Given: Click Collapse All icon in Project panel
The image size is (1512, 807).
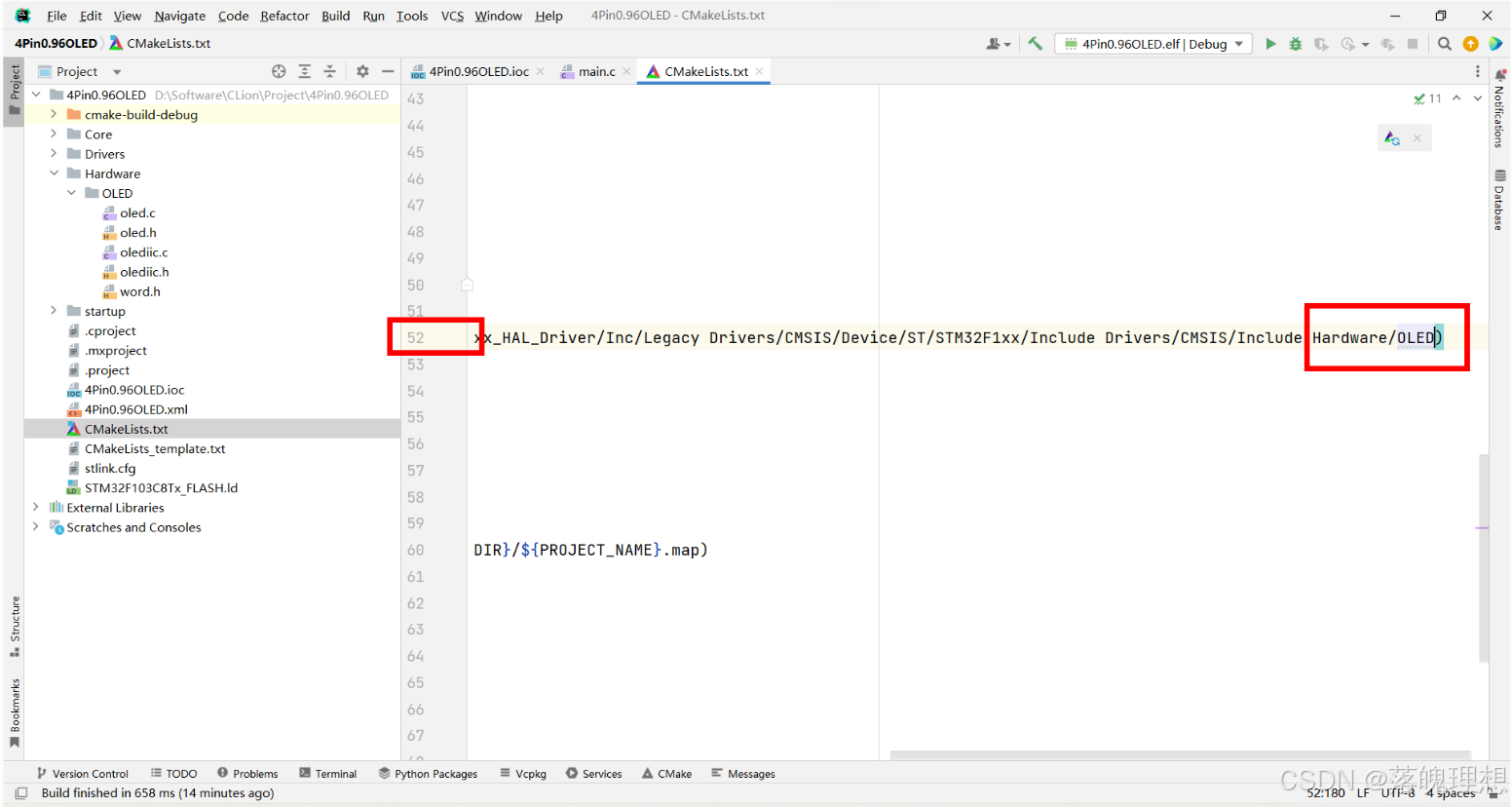Looking at the screenshot, I should (329, 71).
